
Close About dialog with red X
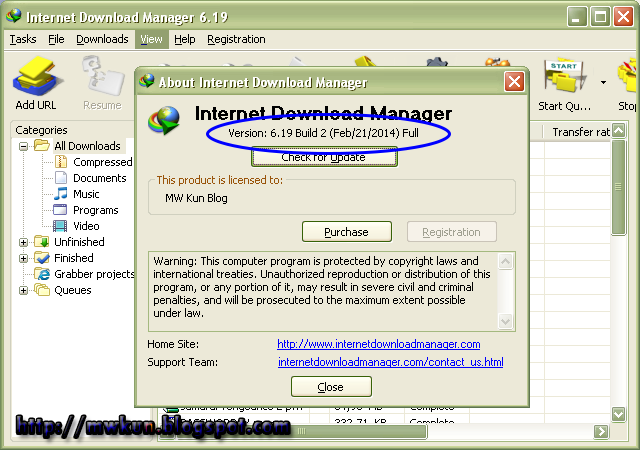pos(514,82)
